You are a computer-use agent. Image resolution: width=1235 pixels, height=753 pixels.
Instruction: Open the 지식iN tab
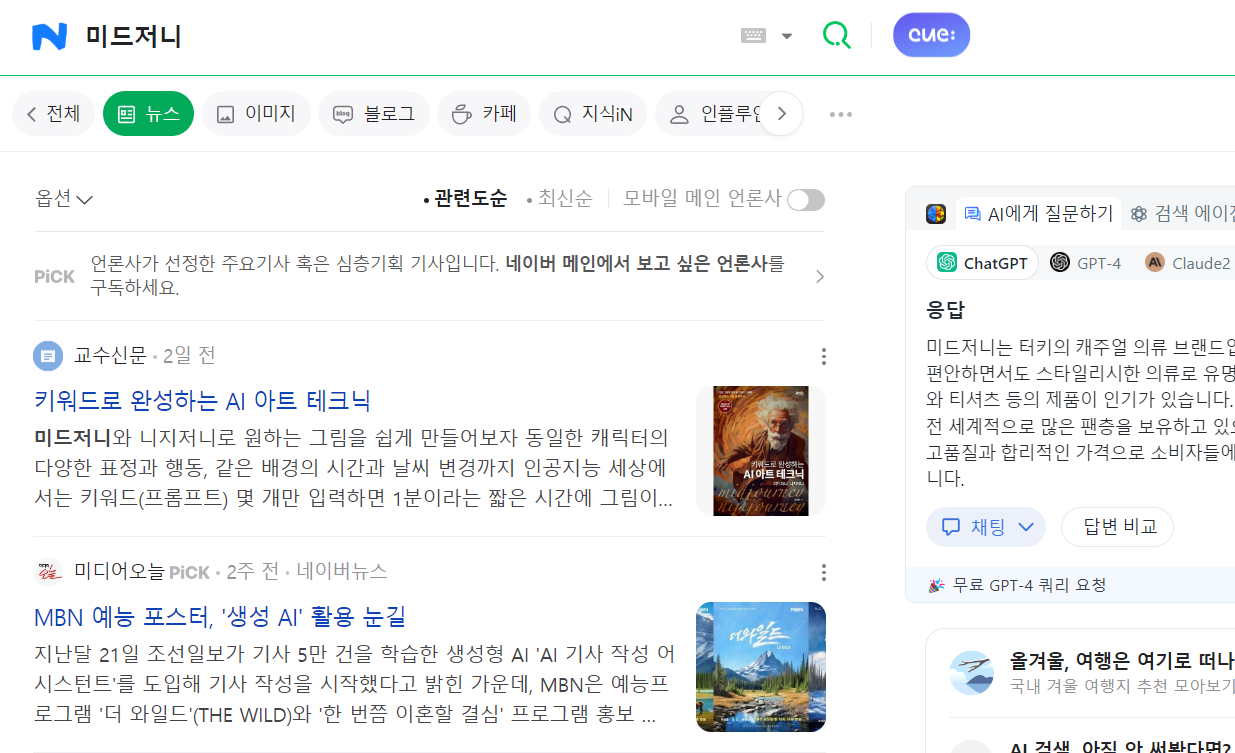tap(593, 114)
